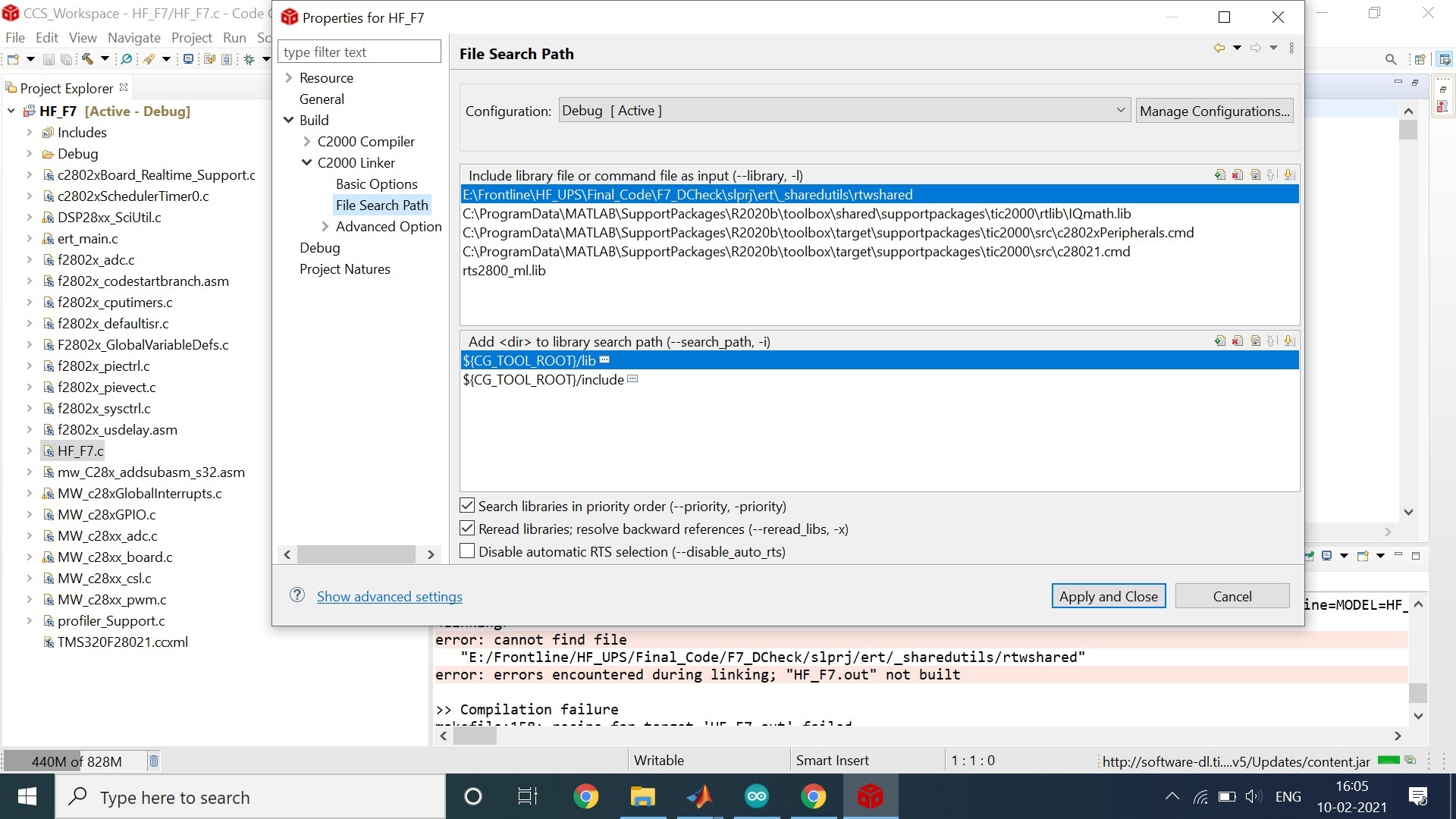Click the Edit icon in the include library list

[1256, 175]
